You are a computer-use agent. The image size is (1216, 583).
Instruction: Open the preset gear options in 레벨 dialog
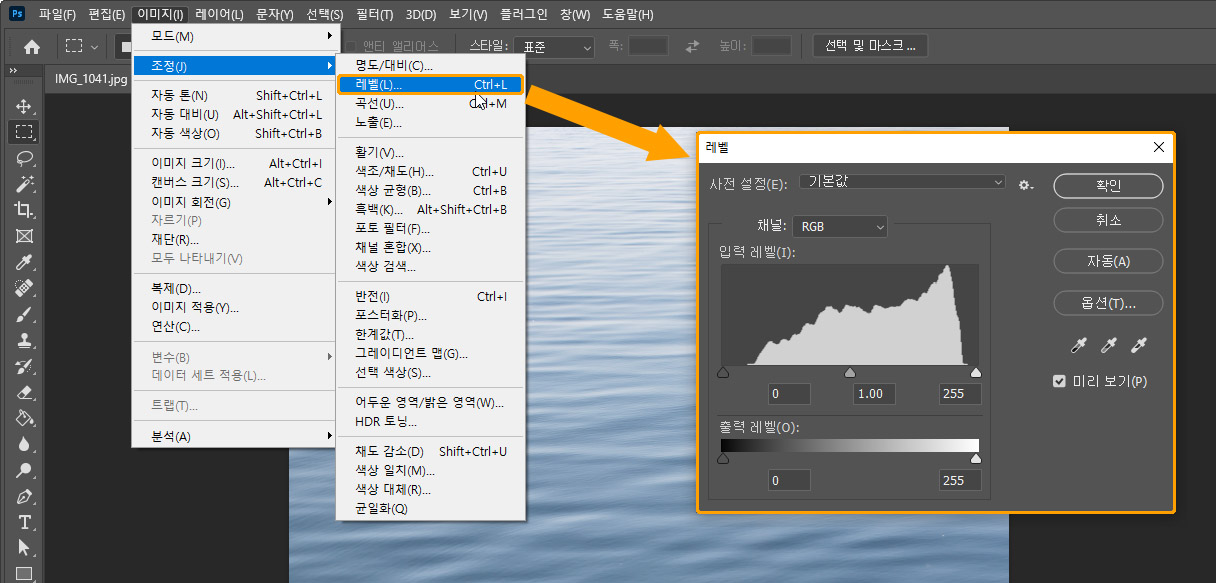click(1025, 185)
